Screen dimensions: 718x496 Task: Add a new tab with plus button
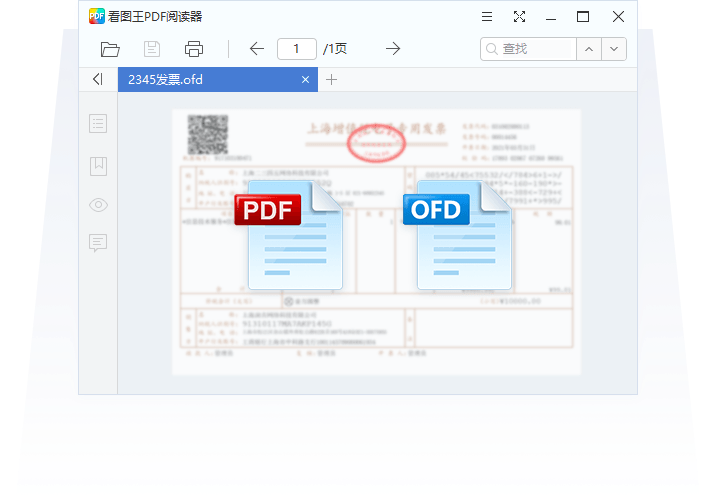click(x=332, y=80)
